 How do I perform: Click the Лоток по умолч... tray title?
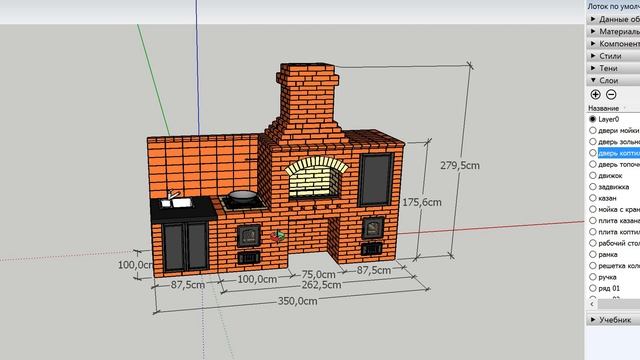coord(613,7)
